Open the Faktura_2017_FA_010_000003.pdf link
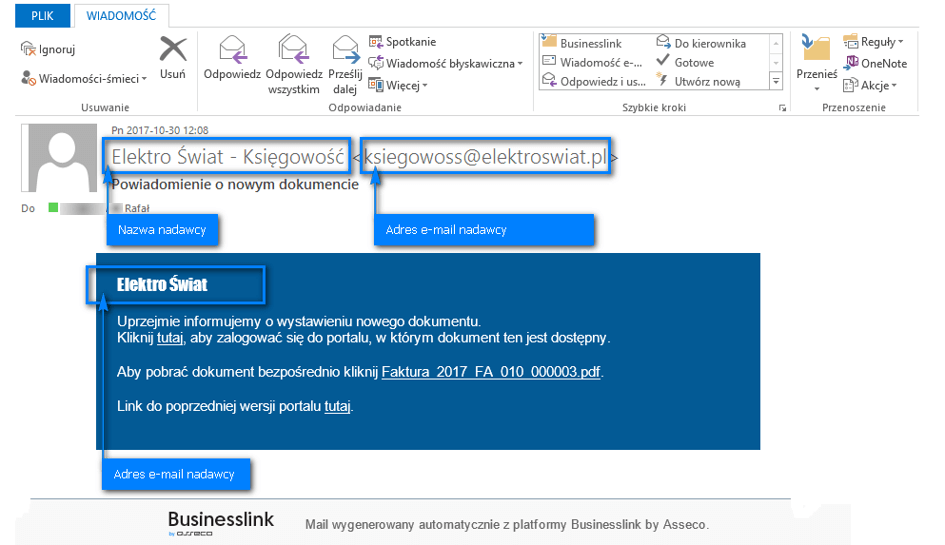This screenshot has height=545, width=945. click(x=491, y=371)
